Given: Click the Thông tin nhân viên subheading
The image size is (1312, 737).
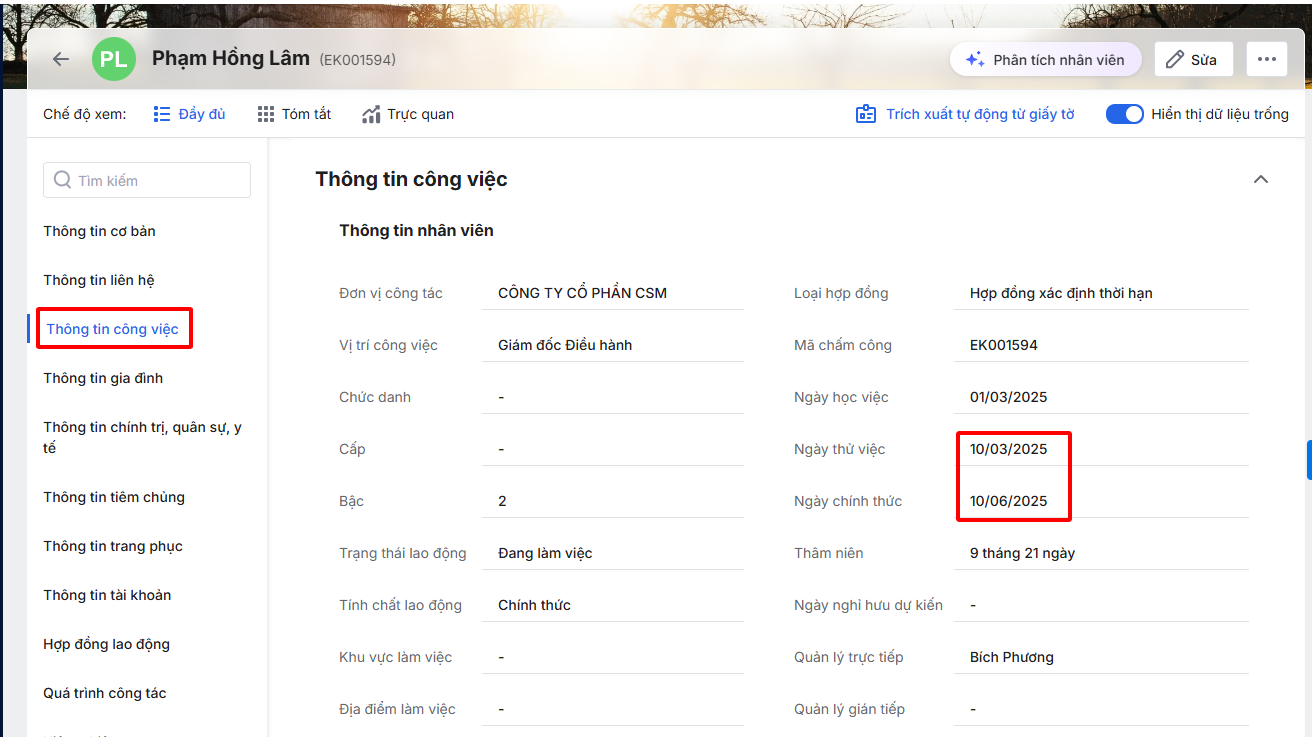Looking at the screenshot, I should (416, 231).
